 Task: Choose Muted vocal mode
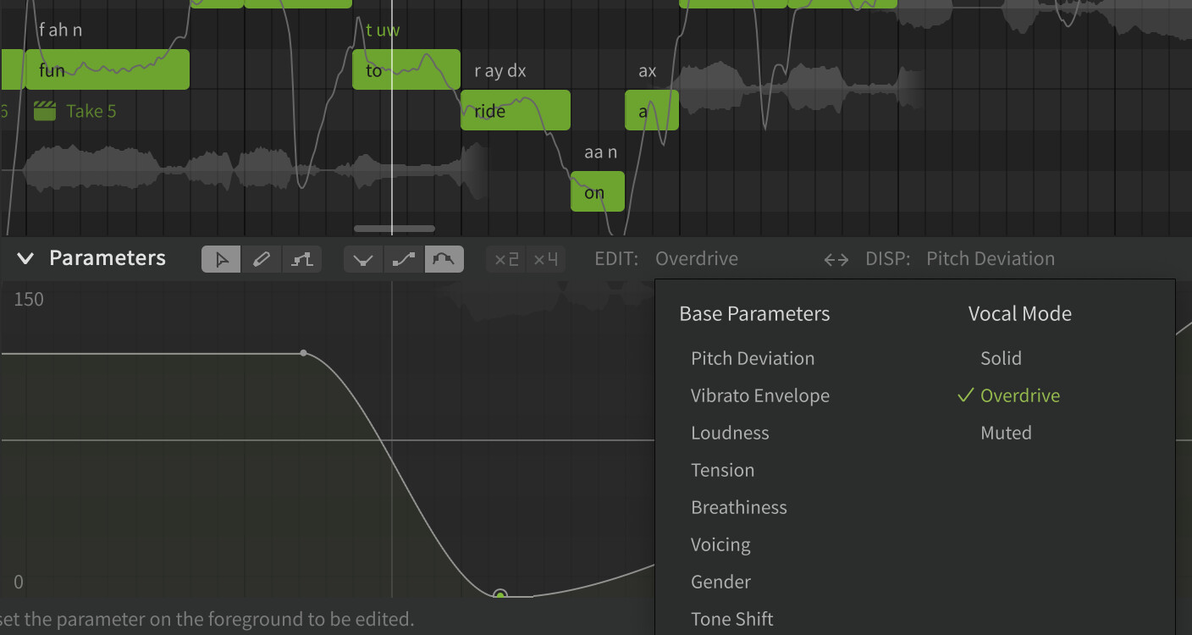click(1006, 433)
